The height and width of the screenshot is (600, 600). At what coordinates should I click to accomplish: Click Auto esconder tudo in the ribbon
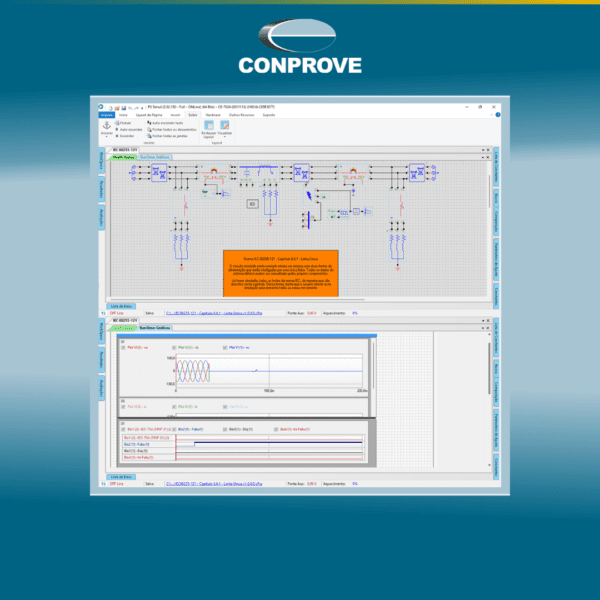tap(165, 123)
